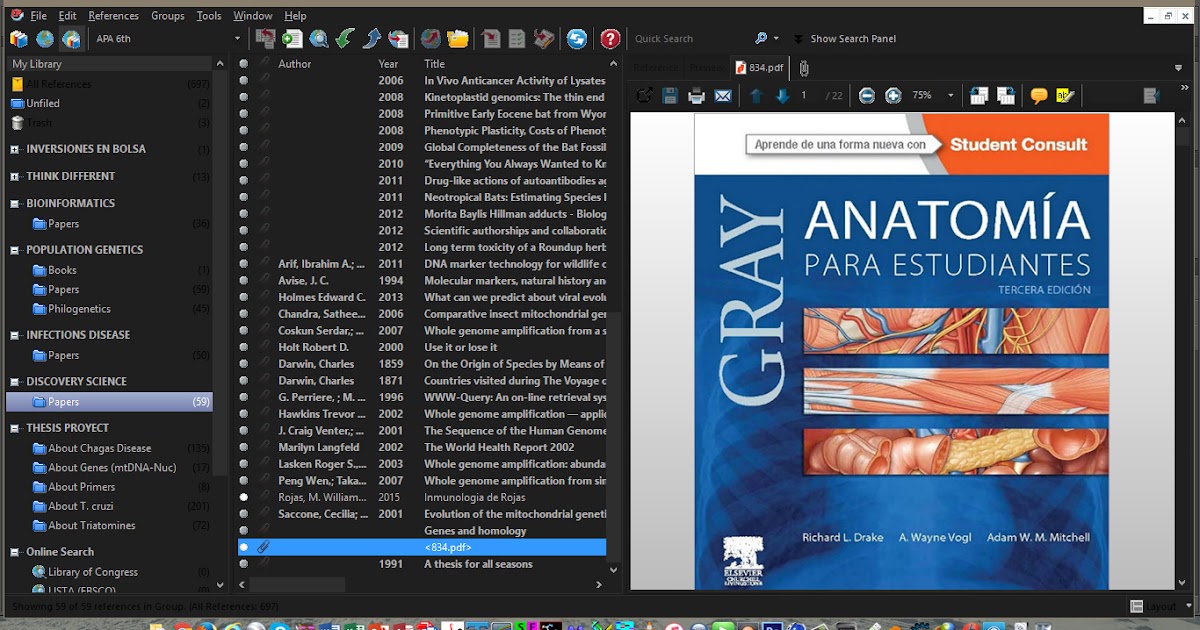Toggle read status dot for Inmunologia de Rojas

coord(244,497)
